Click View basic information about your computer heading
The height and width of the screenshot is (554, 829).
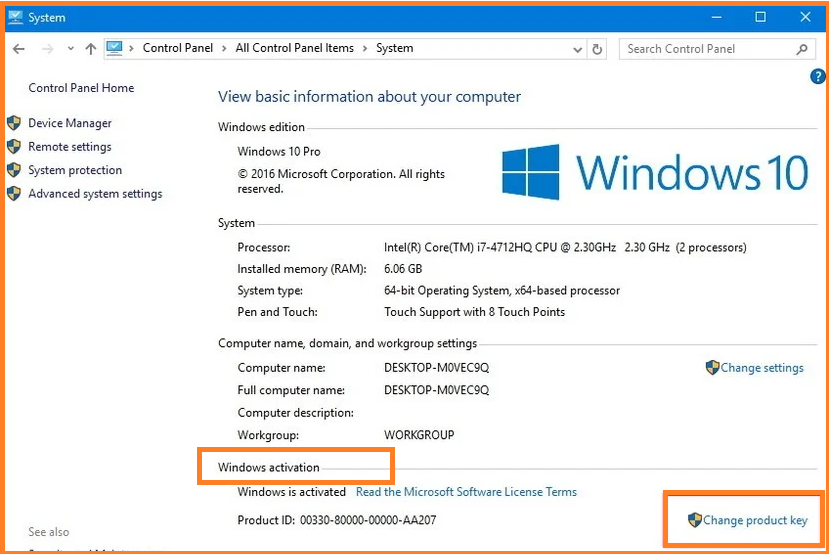click(x=369, y=97)
